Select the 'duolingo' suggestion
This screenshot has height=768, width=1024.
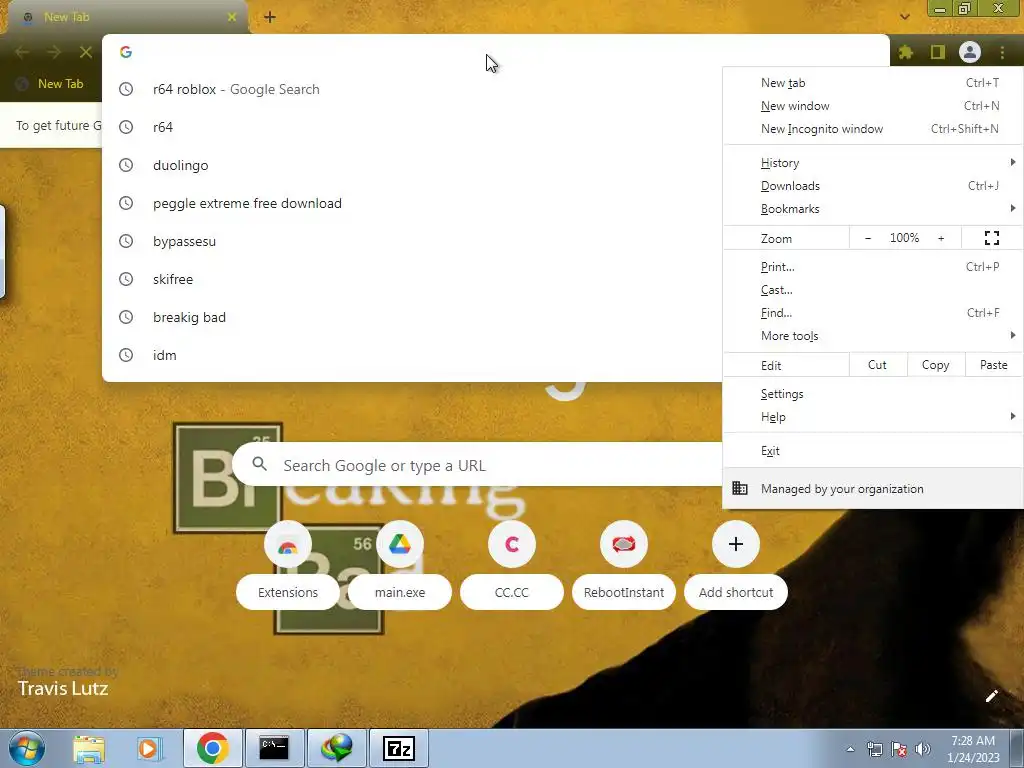412,165
